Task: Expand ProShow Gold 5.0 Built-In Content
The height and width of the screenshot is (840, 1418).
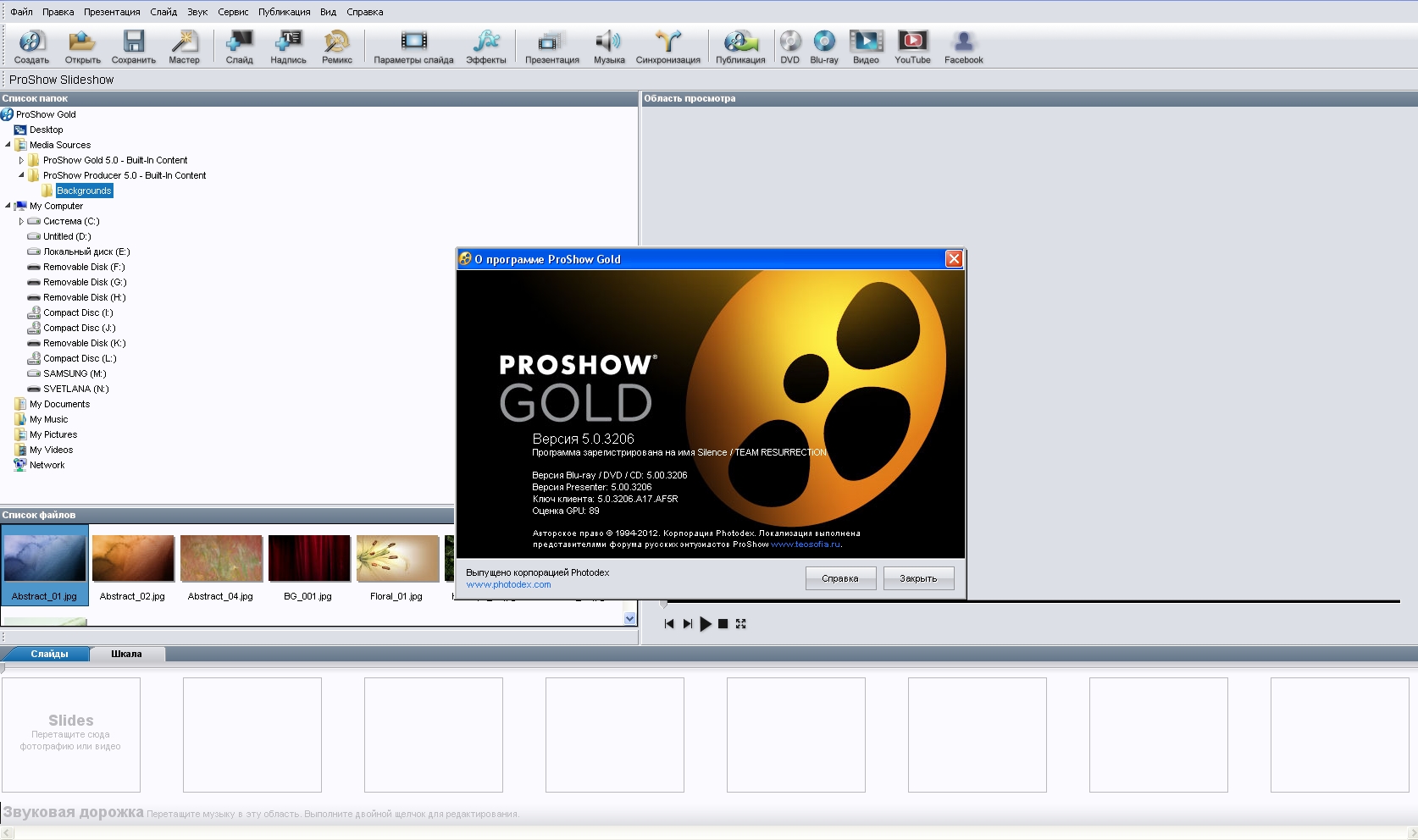Action: point(21,160)
